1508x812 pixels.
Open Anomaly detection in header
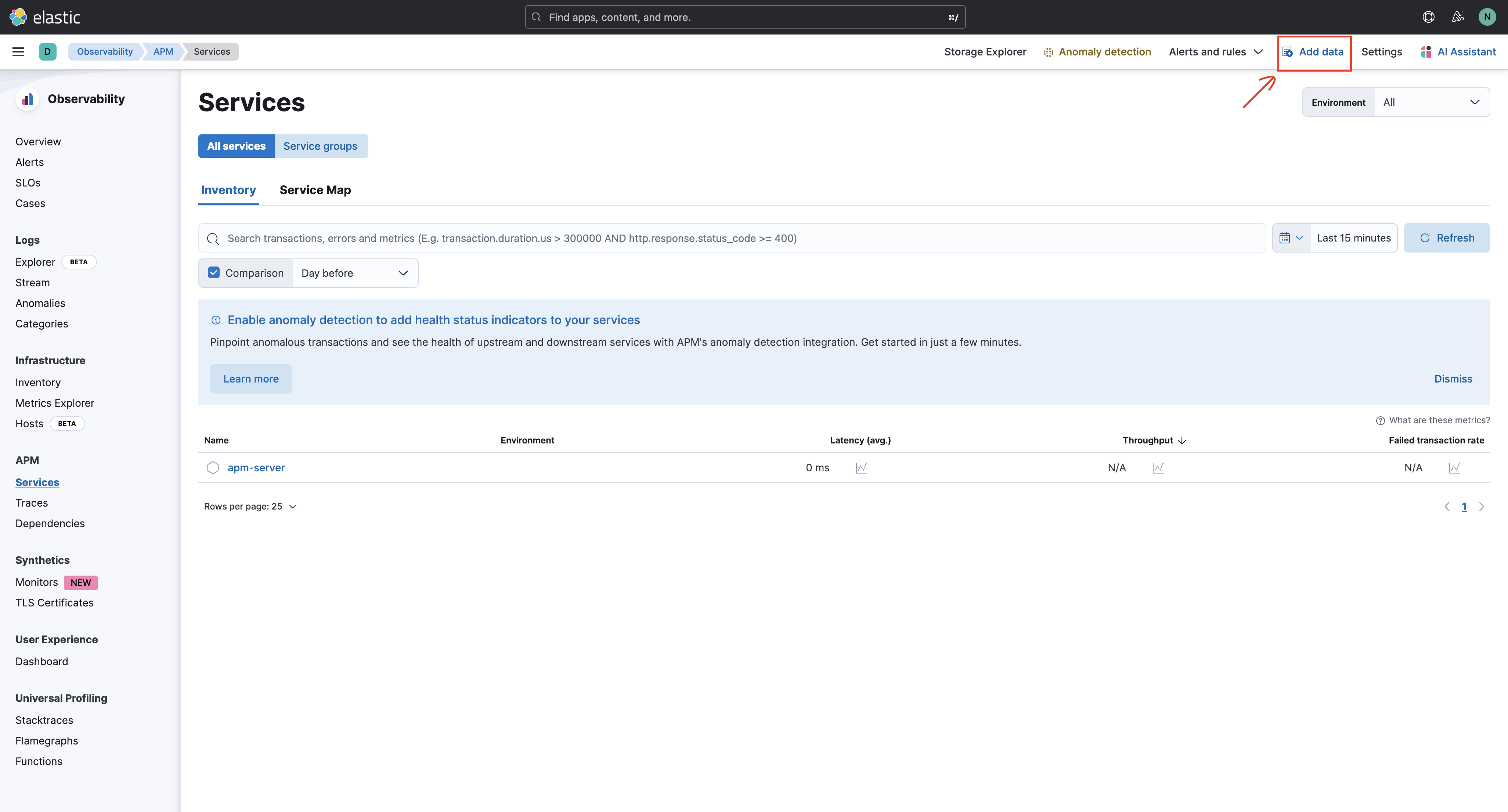tap(1097, 51)
